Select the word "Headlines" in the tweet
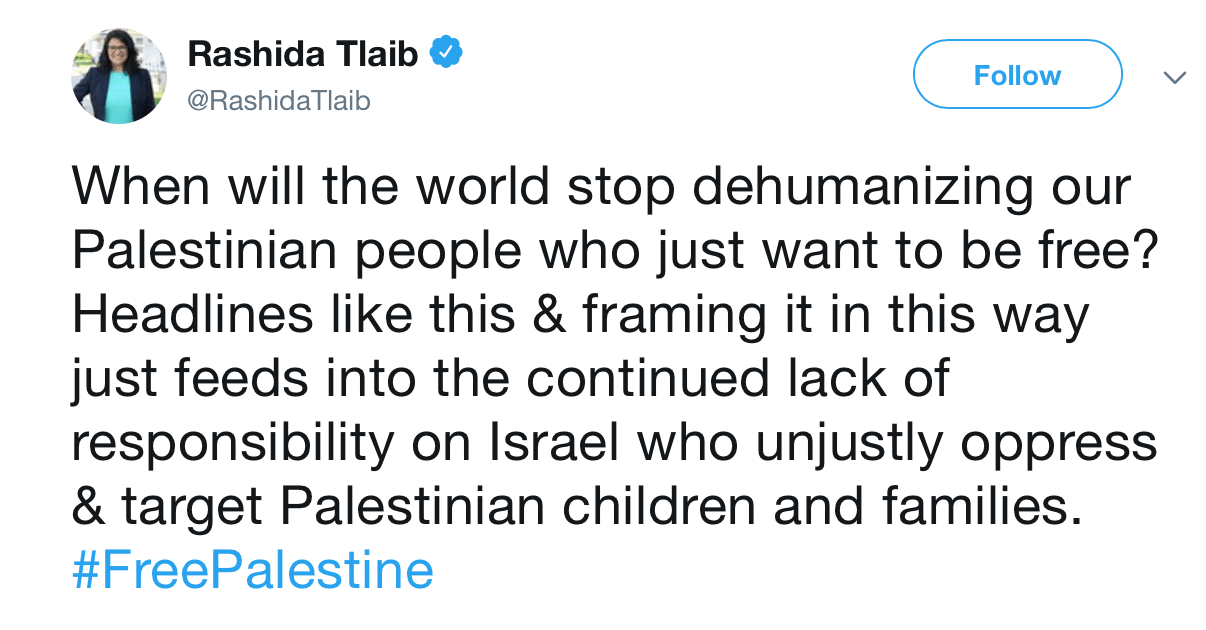 pyautogui.click(x=193, y=316)
